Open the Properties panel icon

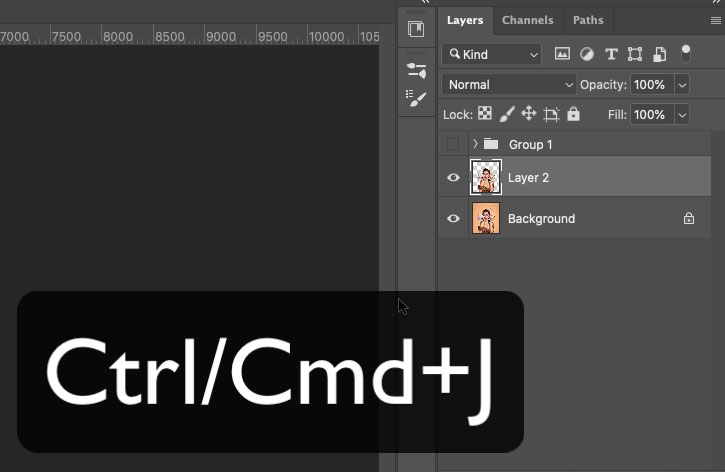[416, 70]
